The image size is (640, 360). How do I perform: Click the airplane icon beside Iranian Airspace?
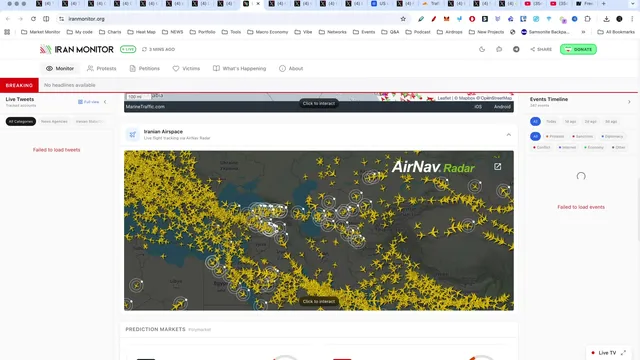click(133, 134)
